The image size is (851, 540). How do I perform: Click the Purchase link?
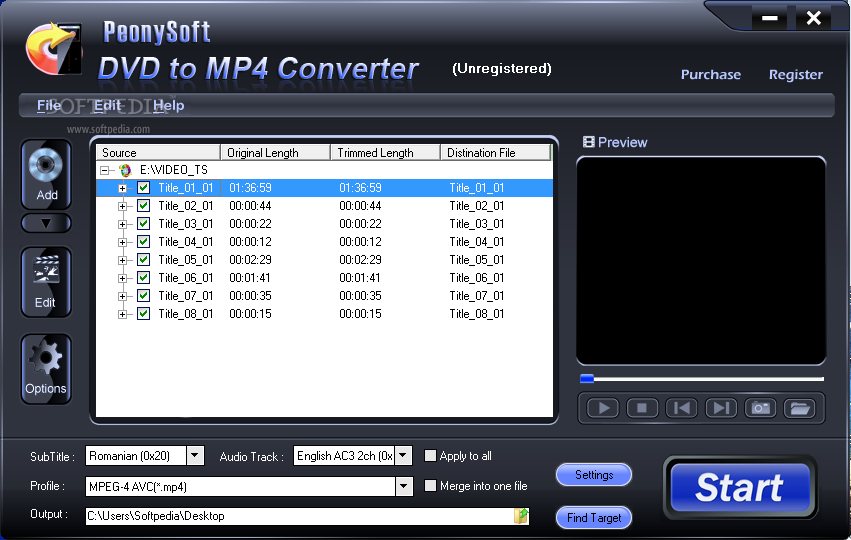coord(710,74)
